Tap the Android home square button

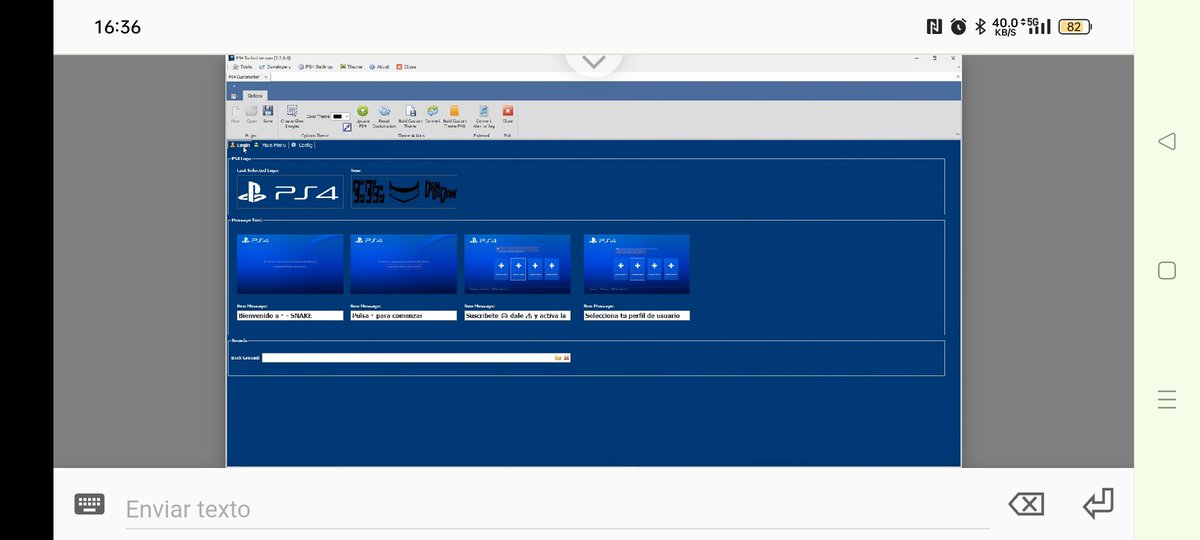[1166, 270]
